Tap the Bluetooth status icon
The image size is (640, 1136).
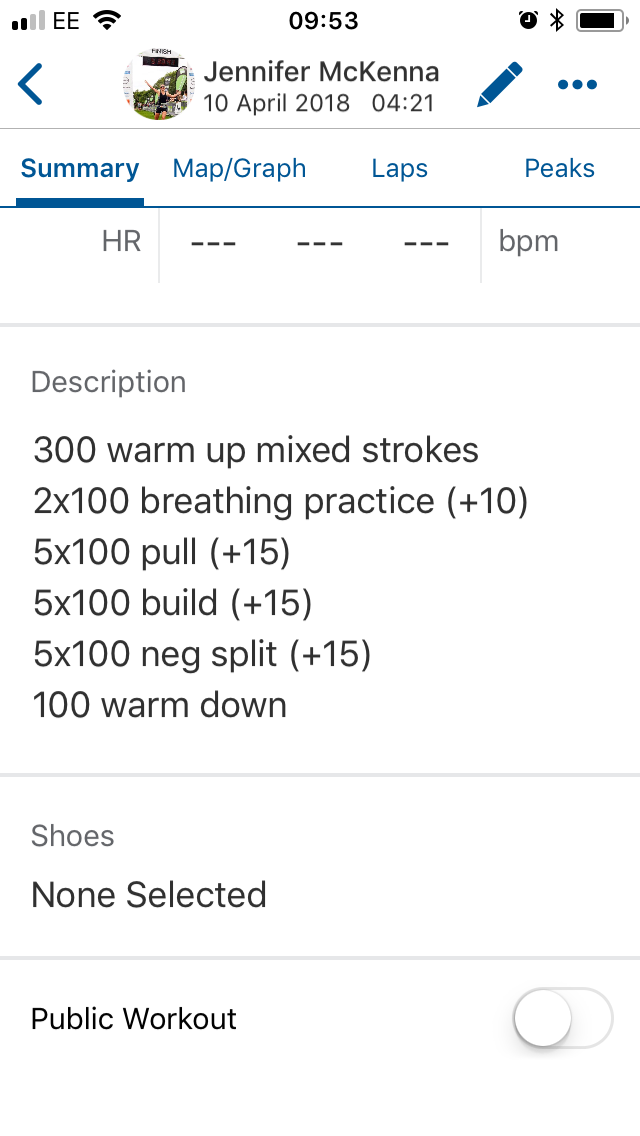click(x=557, y=20)
